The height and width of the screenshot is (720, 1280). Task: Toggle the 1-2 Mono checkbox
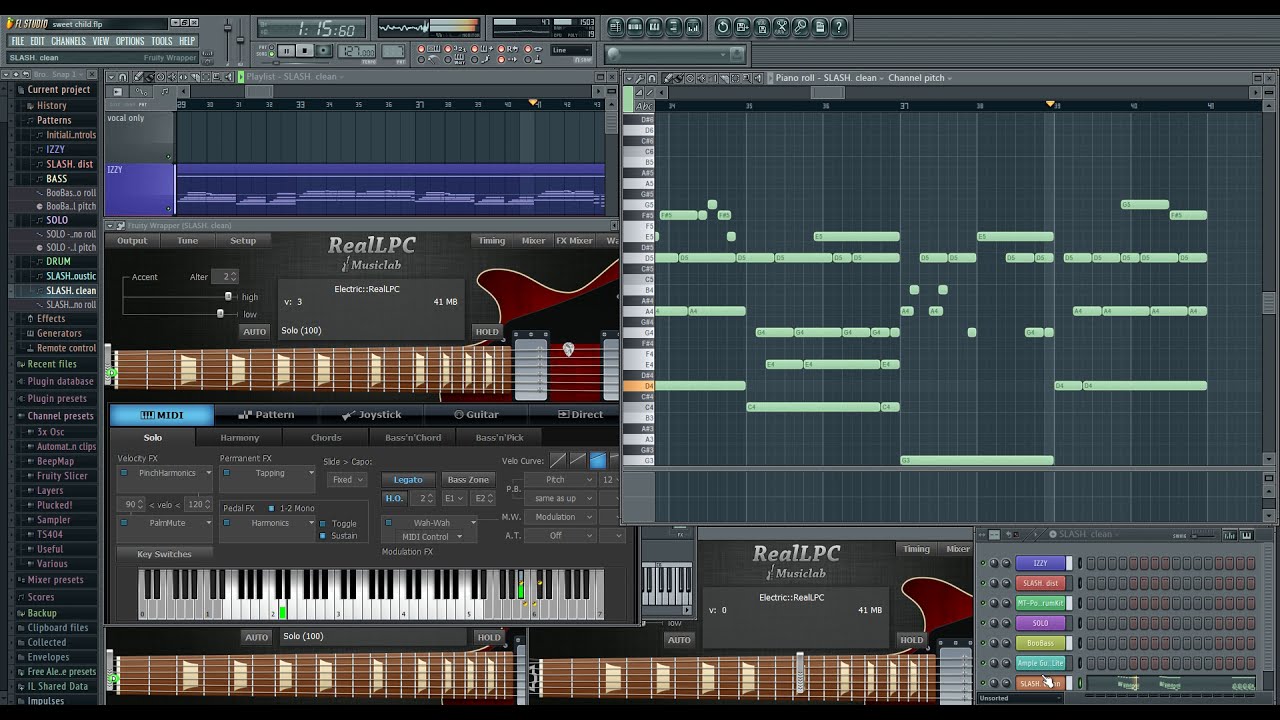(x=271, y=508)
